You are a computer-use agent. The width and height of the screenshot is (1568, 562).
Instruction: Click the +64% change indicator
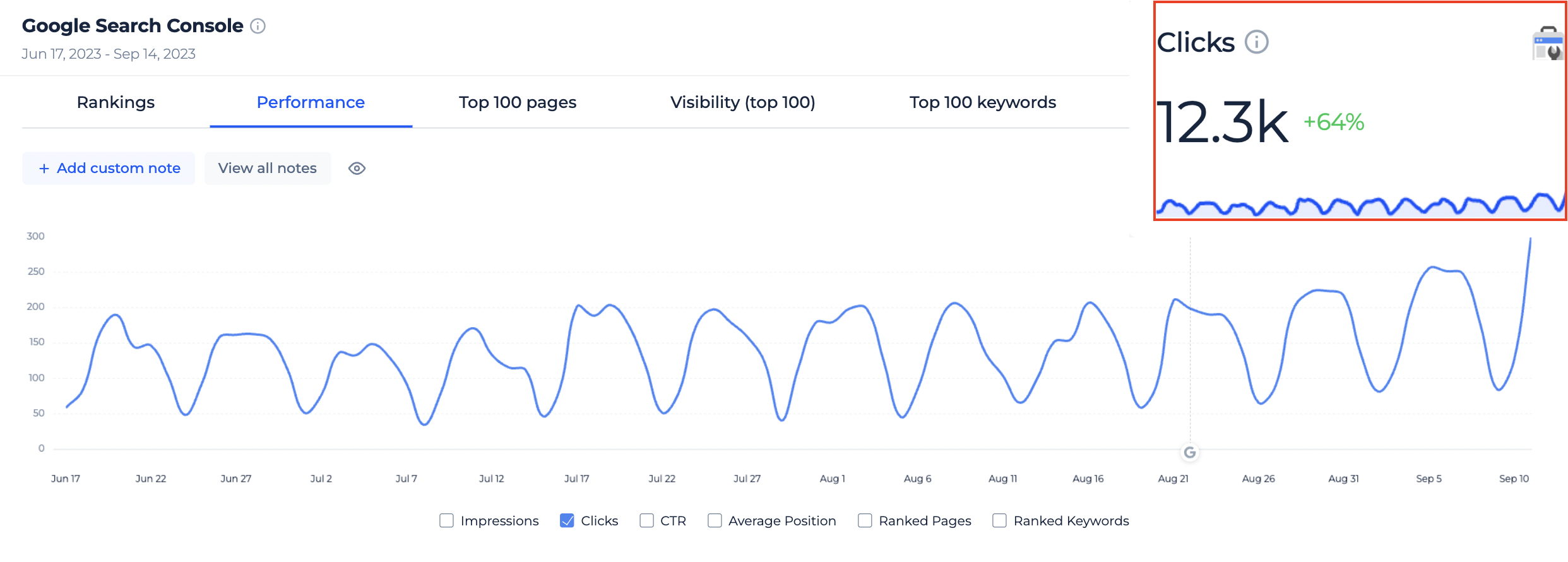(1334, 122)
